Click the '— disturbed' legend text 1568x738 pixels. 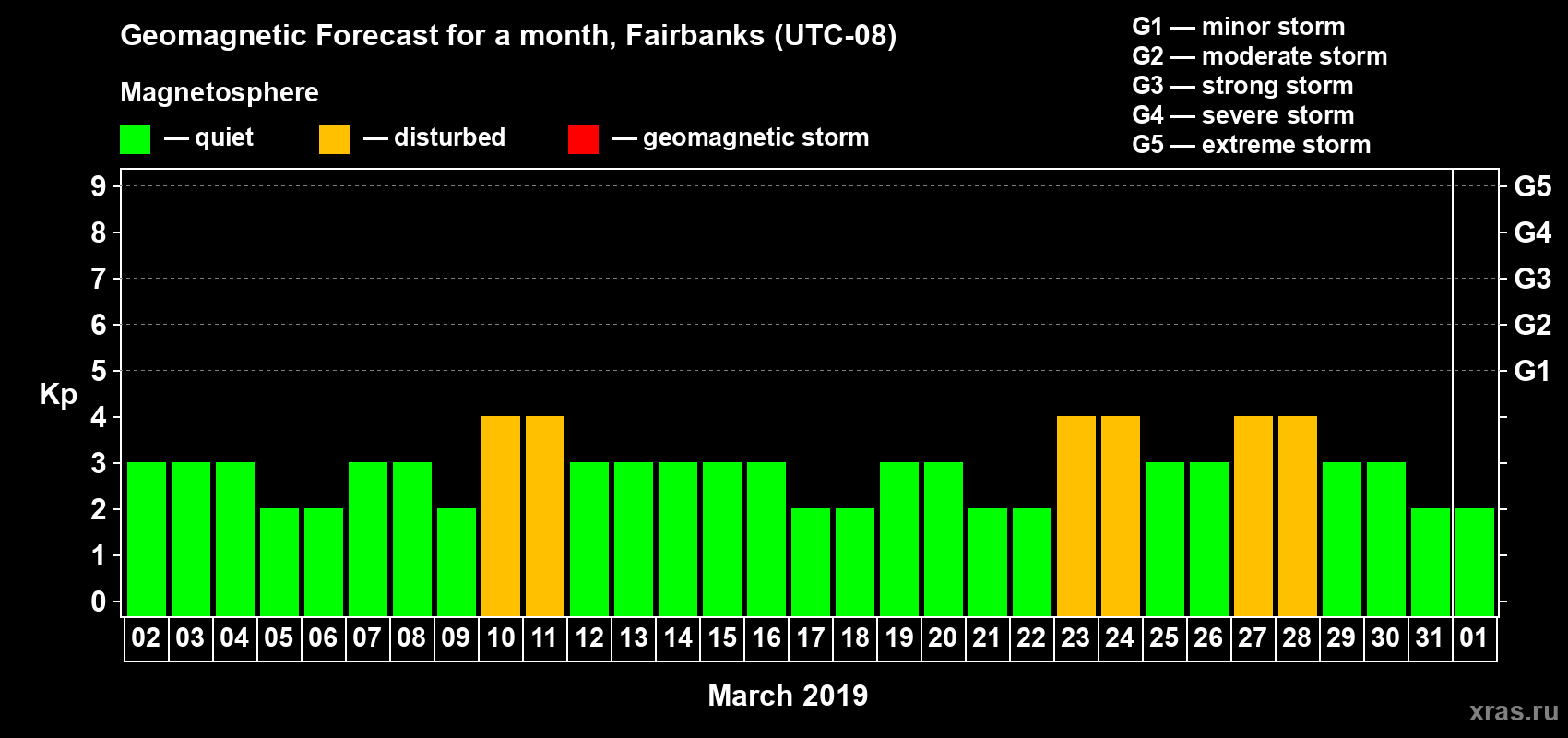(434, 137)
